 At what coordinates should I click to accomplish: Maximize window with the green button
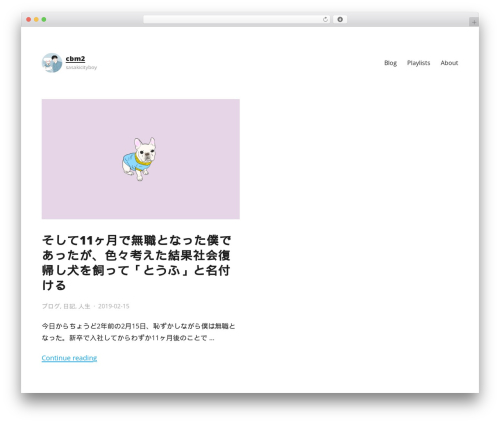click(x=44, y=20)
